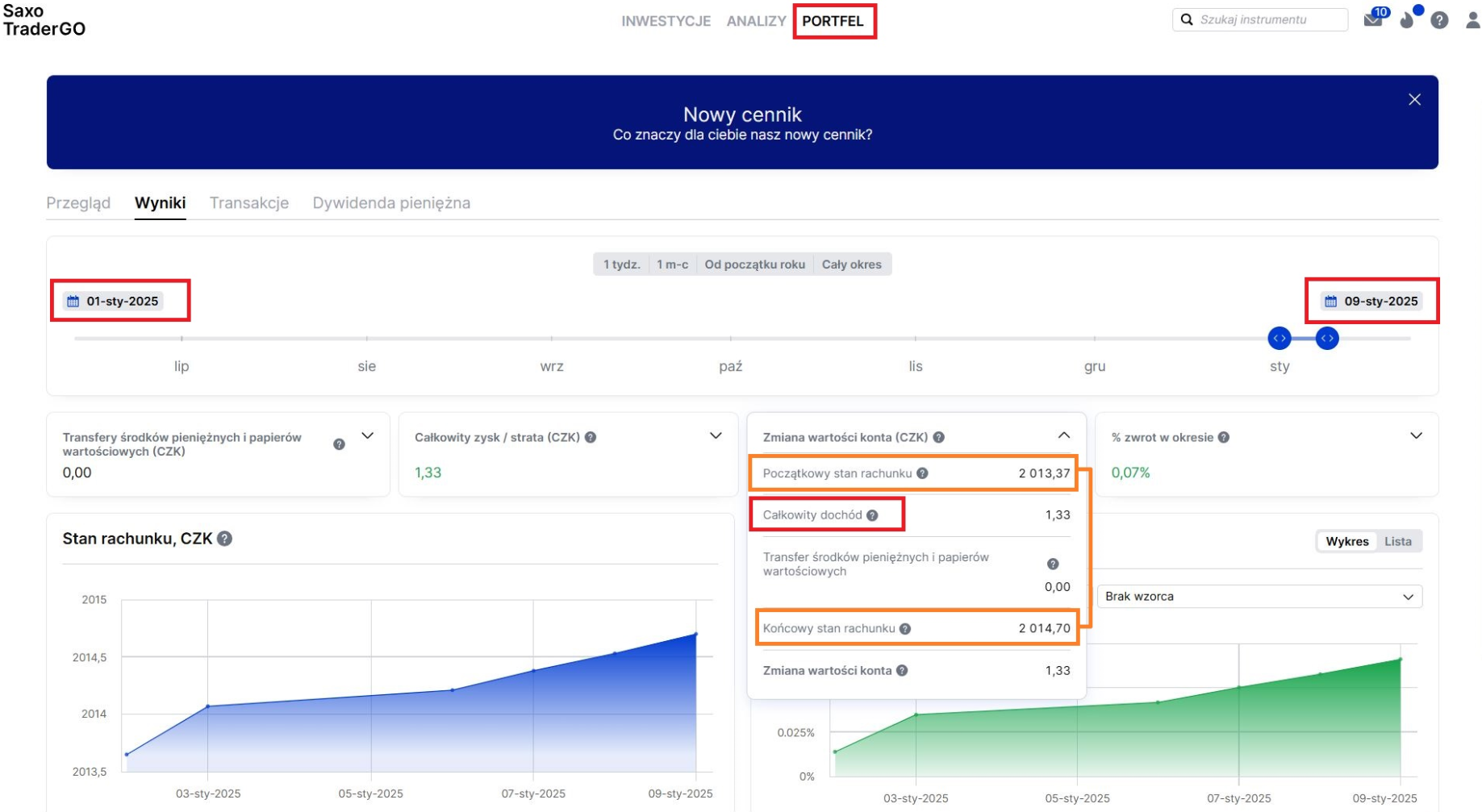Open the help question mark in header
Viewport: 1482px width, 812px height.
tap(1439, 20)
